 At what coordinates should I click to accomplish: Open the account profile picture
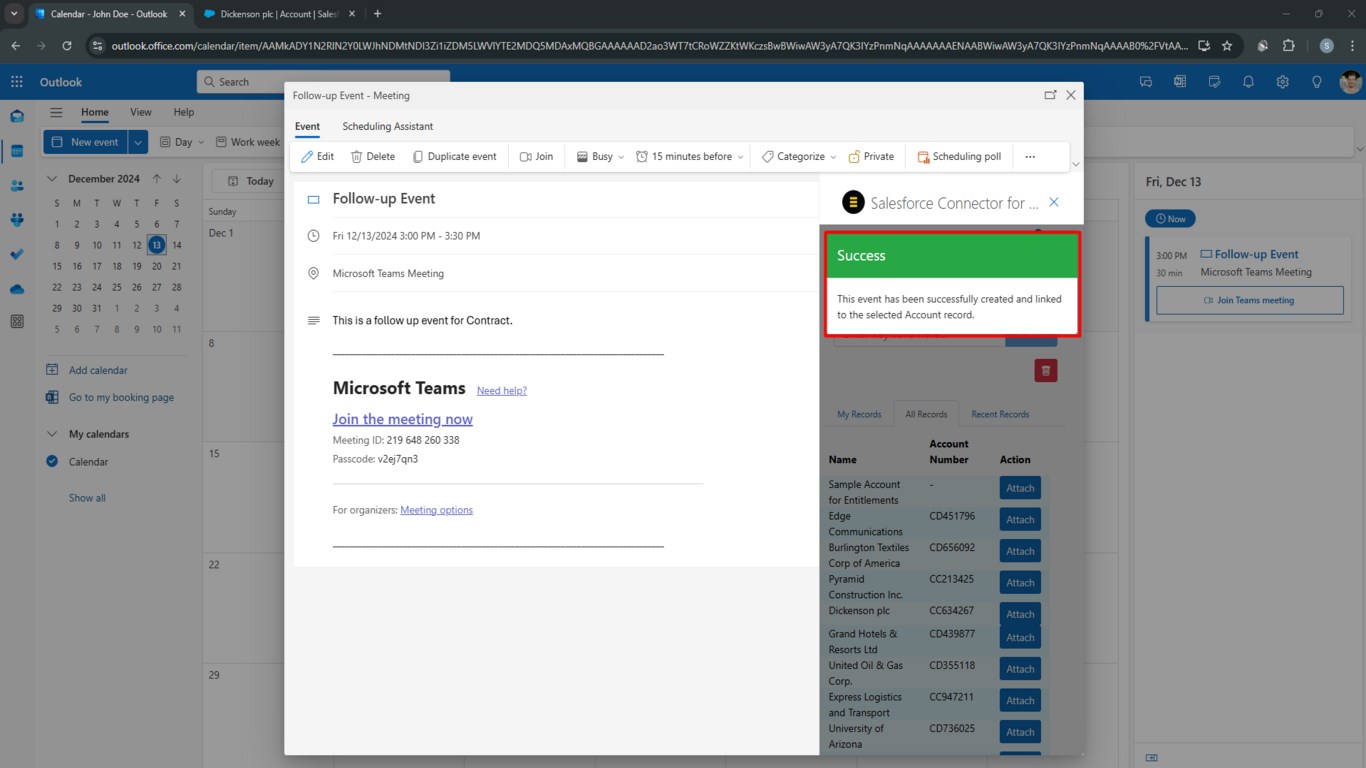tap(1350, 82)
